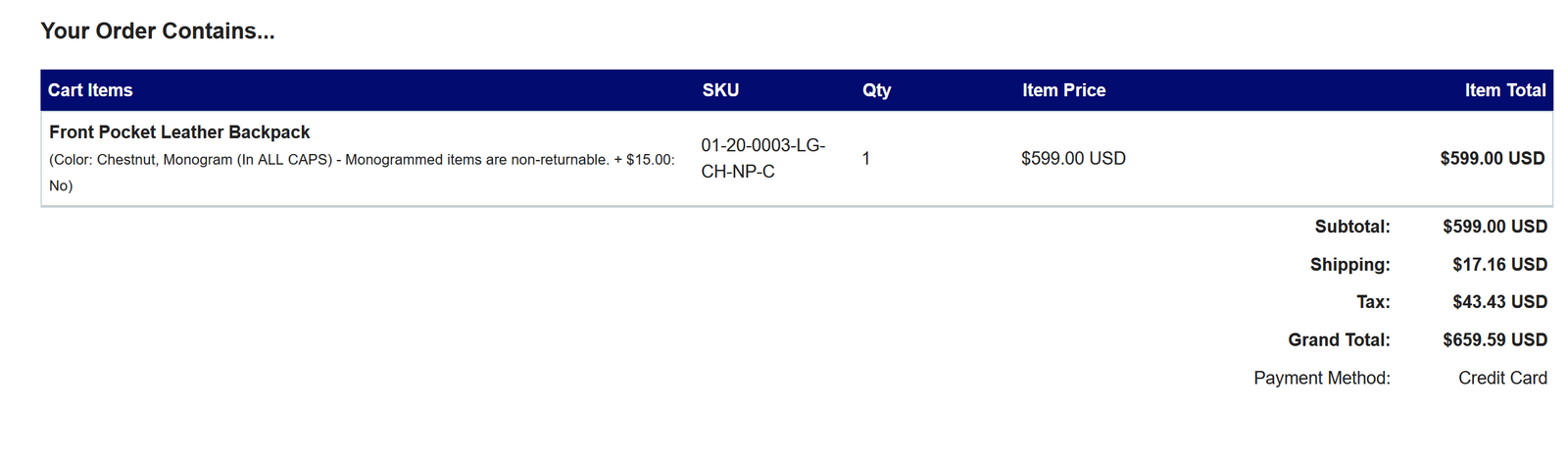
Task: Click the quantity value 1 in the row
Action: [x=866, y=158]
